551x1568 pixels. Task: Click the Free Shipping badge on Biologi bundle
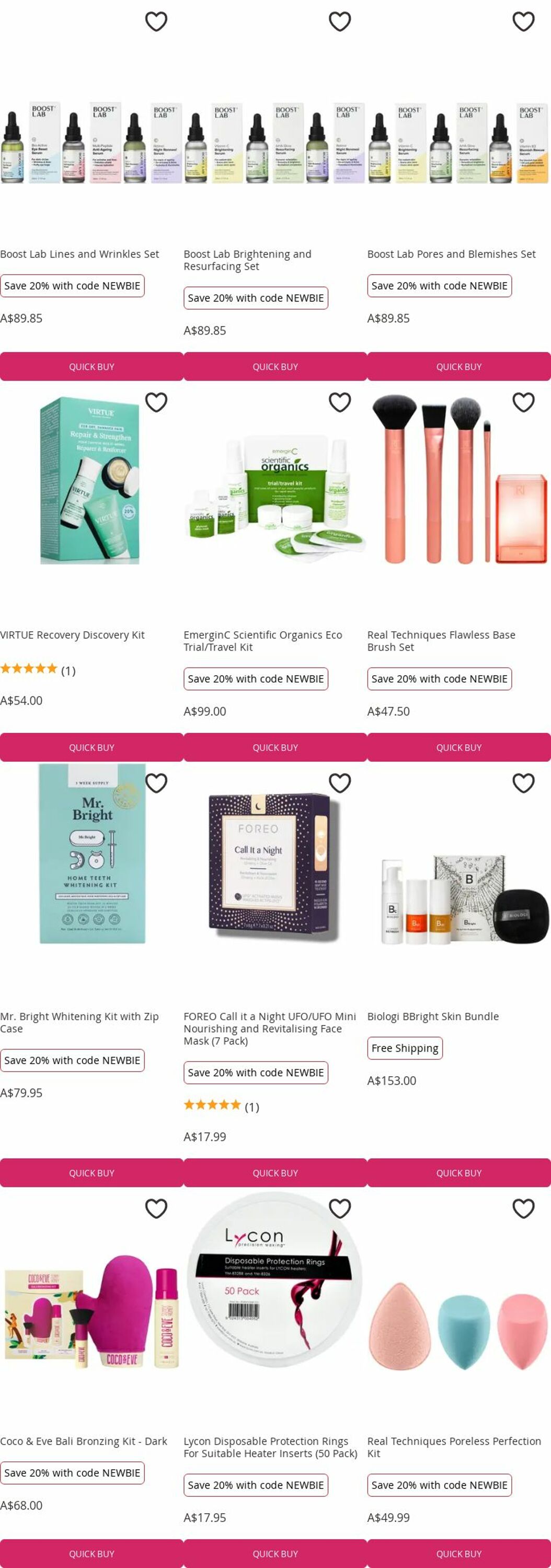click(x=405, y=1048)
